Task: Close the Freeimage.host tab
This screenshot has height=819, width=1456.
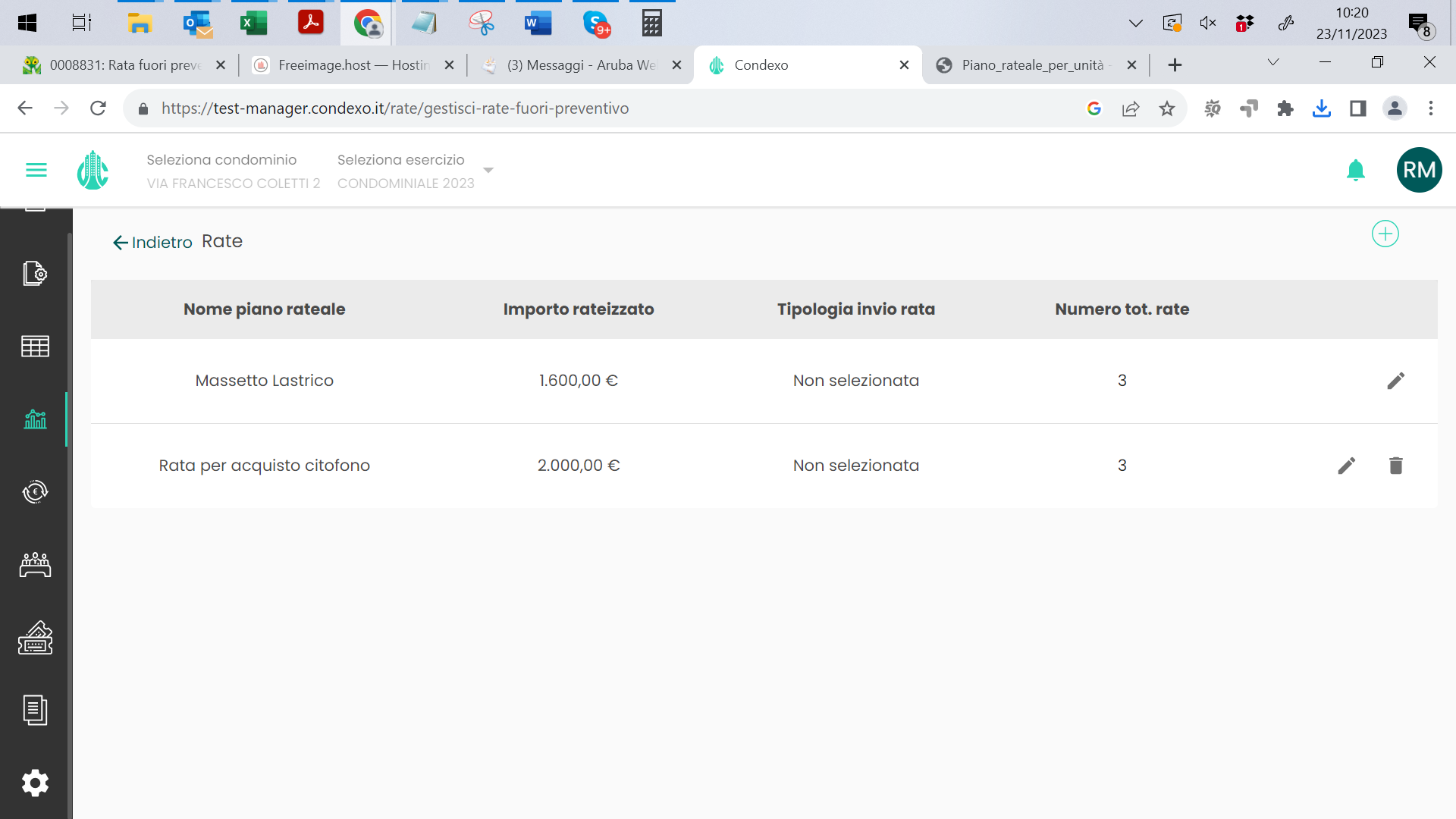Action: 449,65
